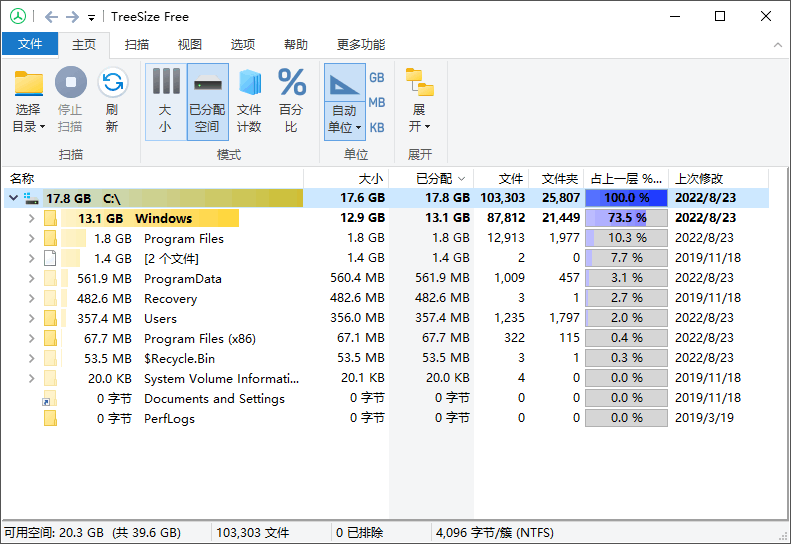Viewport: 791px width, 544px height.
Task: Open the 展开 expand dropdown
Action: coord(419,100)
